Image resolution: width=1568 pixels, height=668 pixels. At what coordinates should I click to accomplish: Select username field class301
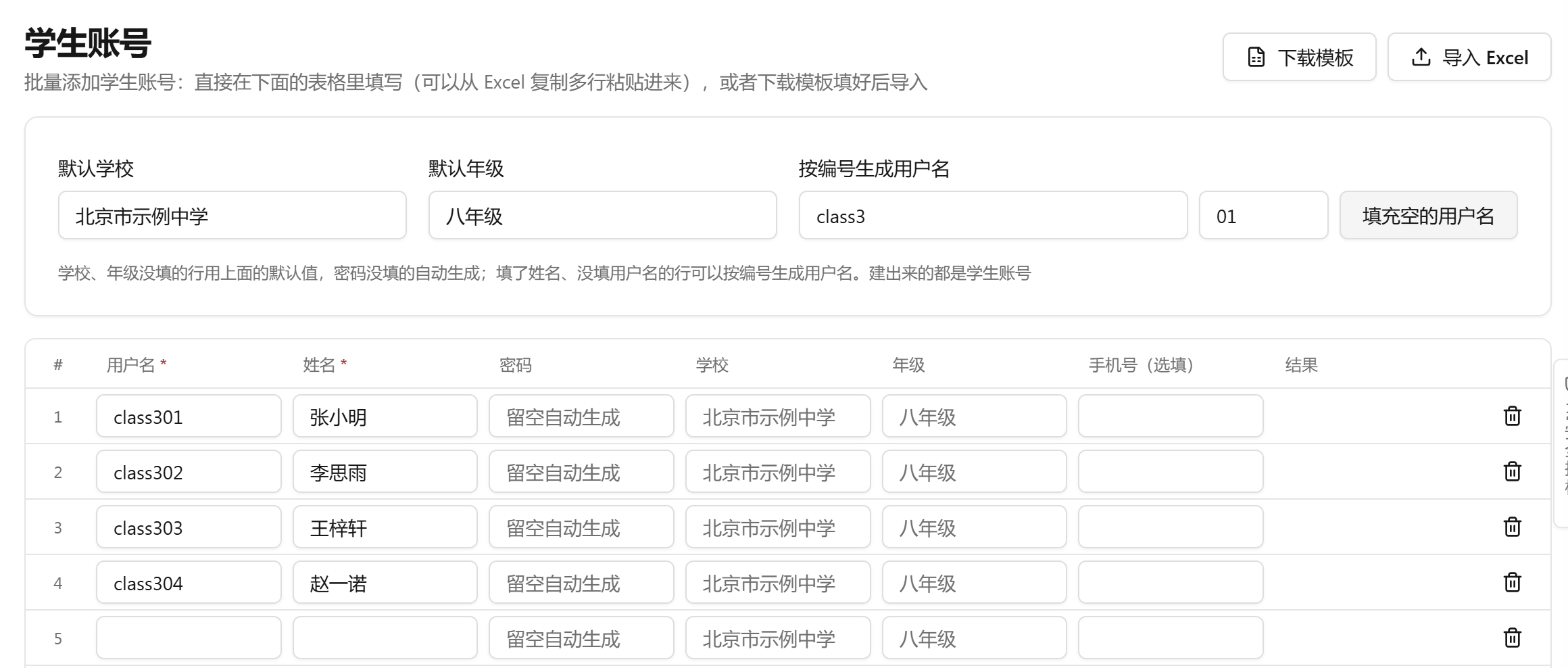point(189,416)
